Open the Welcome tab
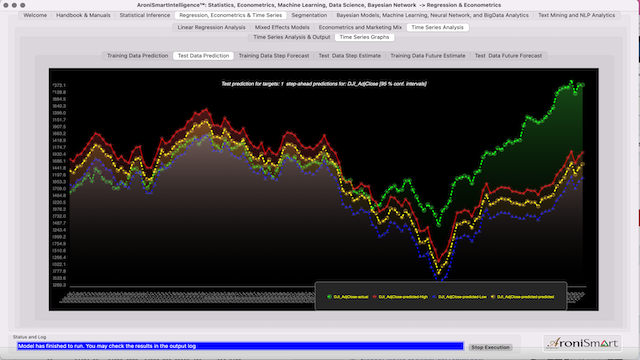 [35, 15]
